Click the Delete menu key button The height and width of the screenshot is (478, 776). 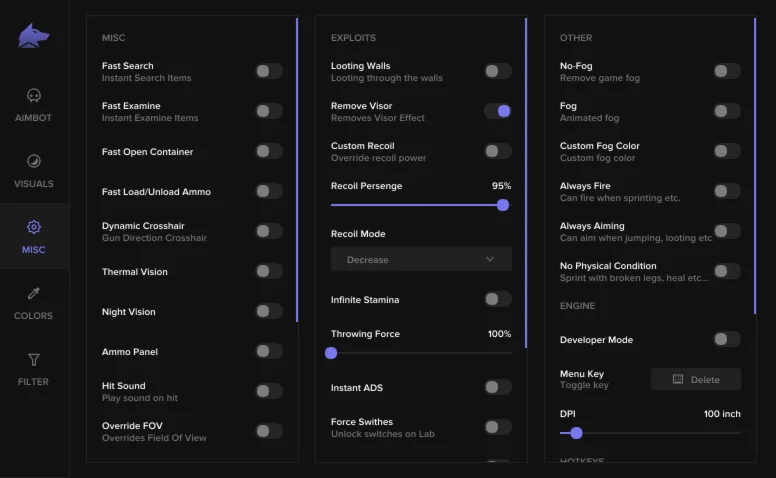[x=696, y=379]
